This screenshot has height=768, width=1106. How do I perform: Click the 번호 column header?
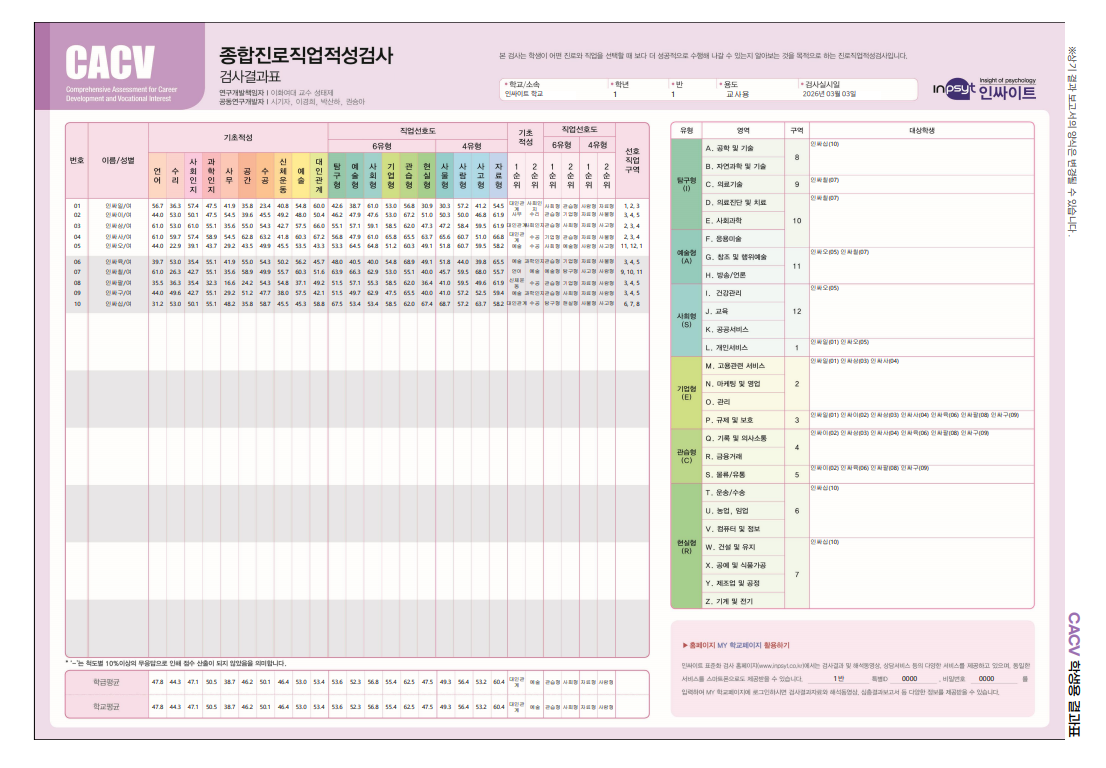pos(77,161)
